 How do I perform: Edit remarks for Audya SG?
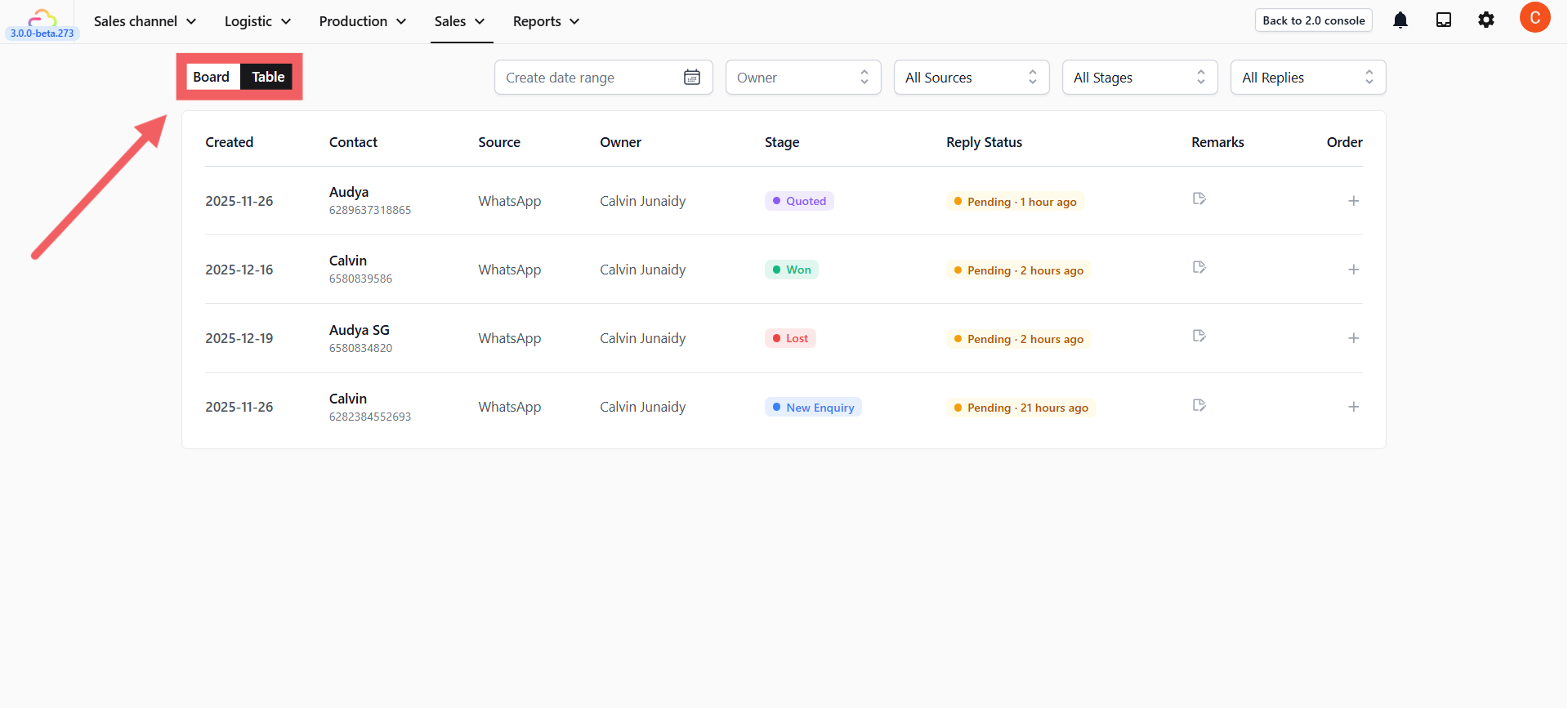coord(1199,336)
